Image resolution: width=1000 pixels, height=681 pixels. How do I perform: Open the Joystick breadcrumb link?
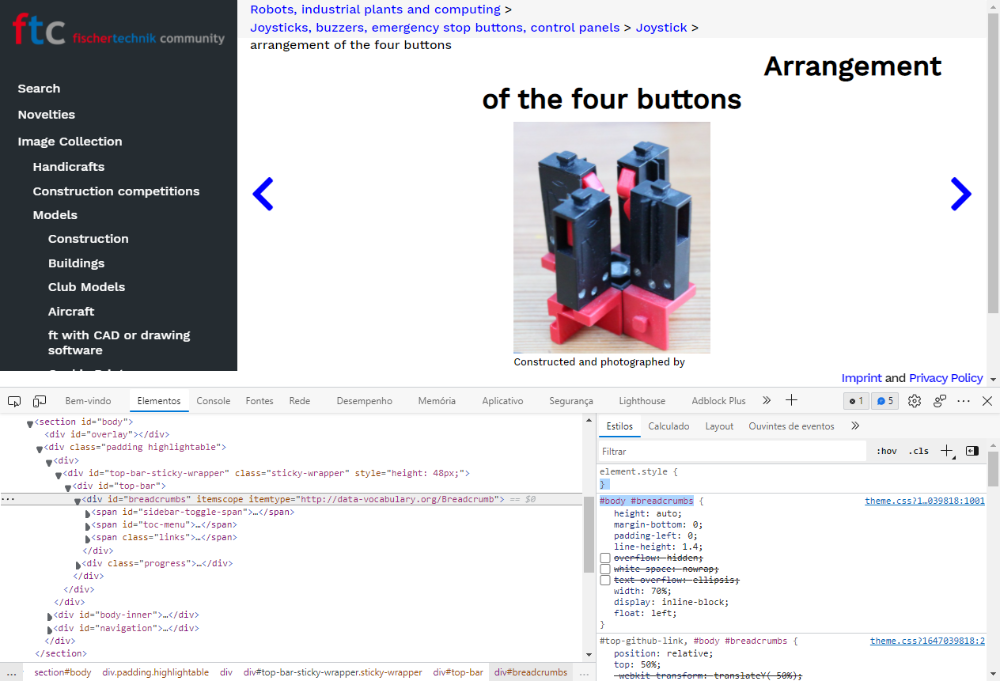661,27
